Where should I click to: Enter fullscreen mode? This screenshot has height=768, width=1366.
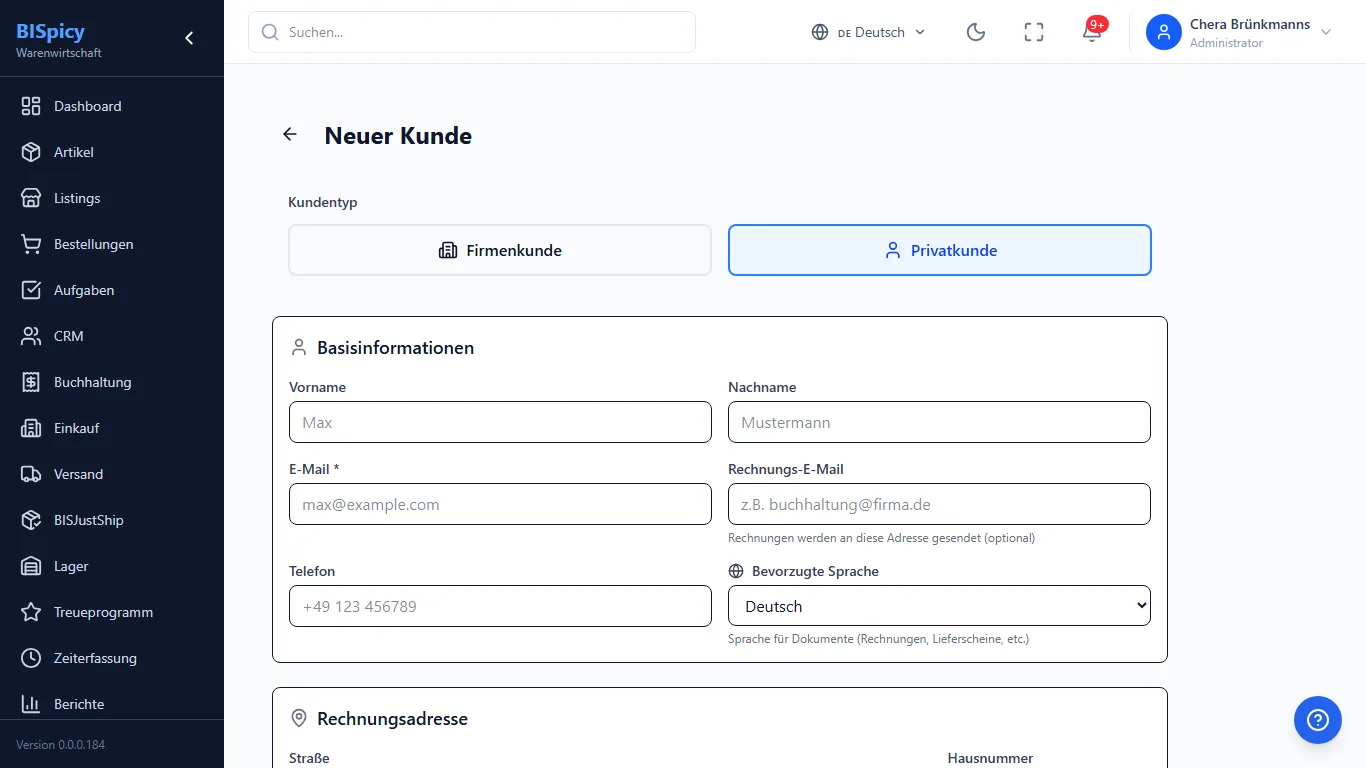click(x=1034, y=32)
